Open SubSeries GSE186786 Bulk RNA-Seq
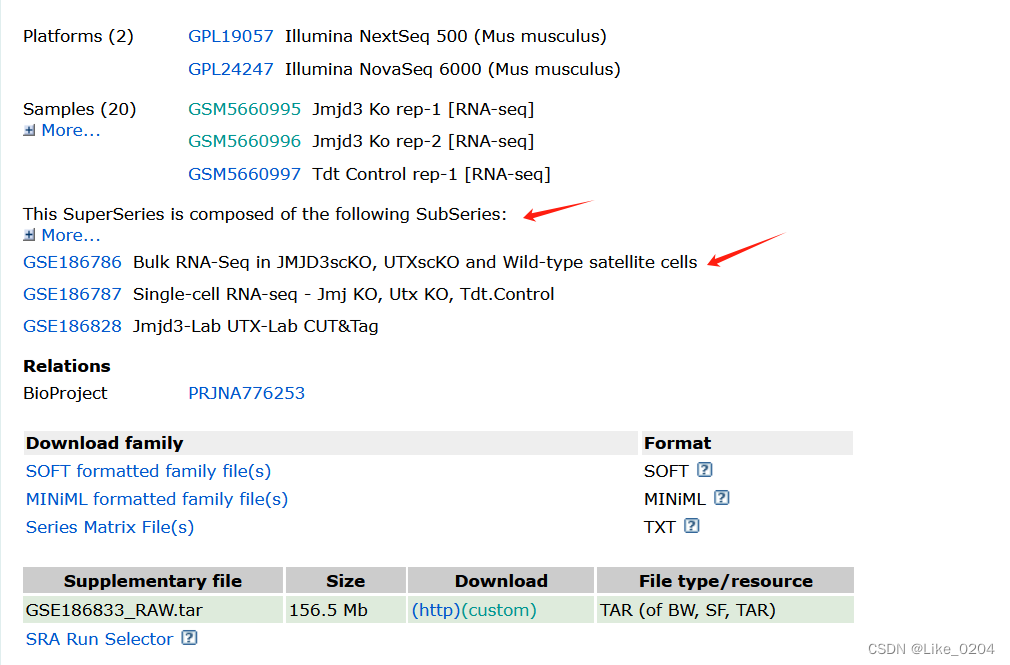Image resolution: width=1010 pixels, height=665 pixels. (x=72, y=262)
